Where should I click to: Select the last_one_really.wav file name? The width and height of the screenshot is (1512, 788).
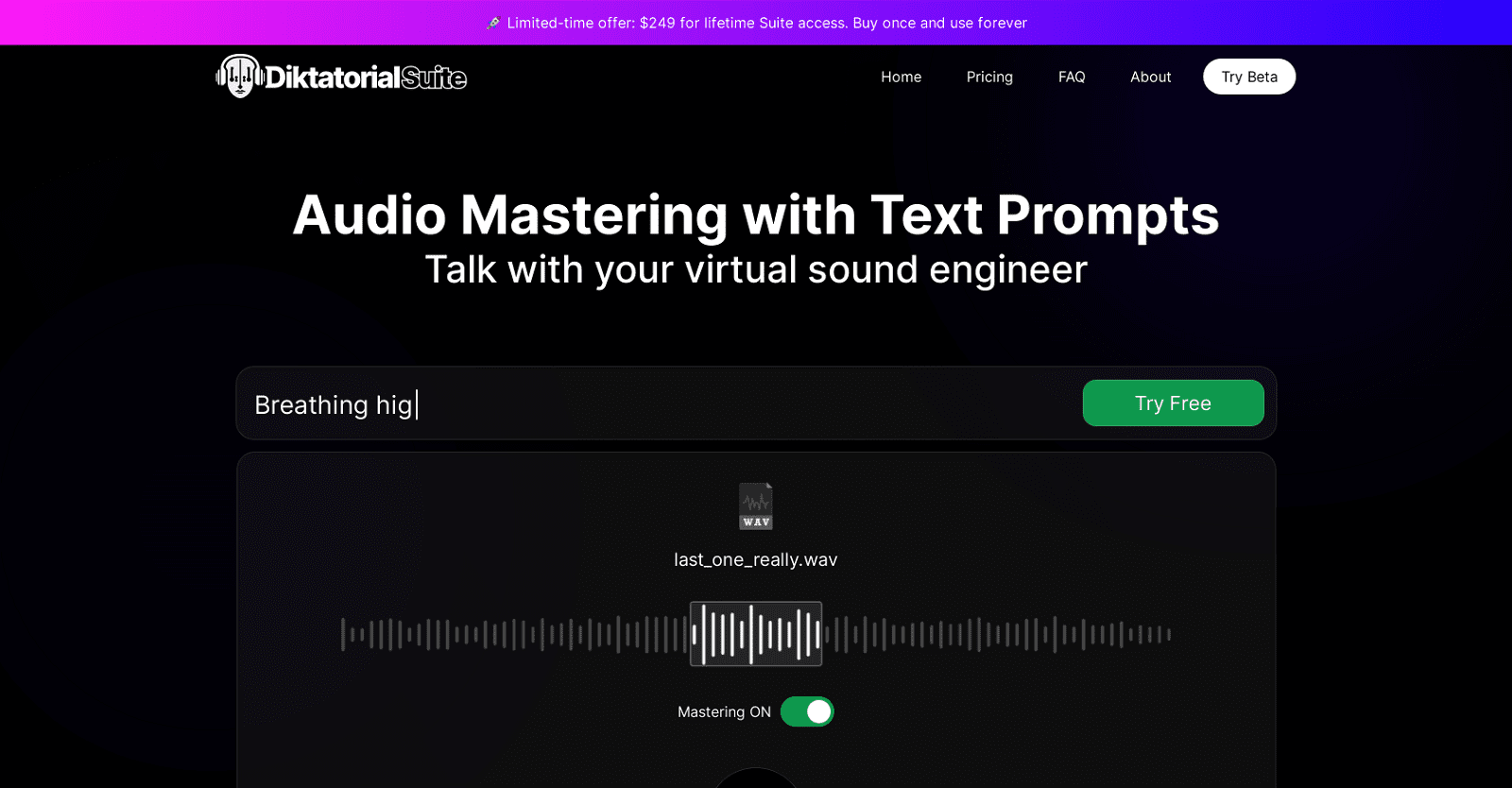click(x=755, y=559)
